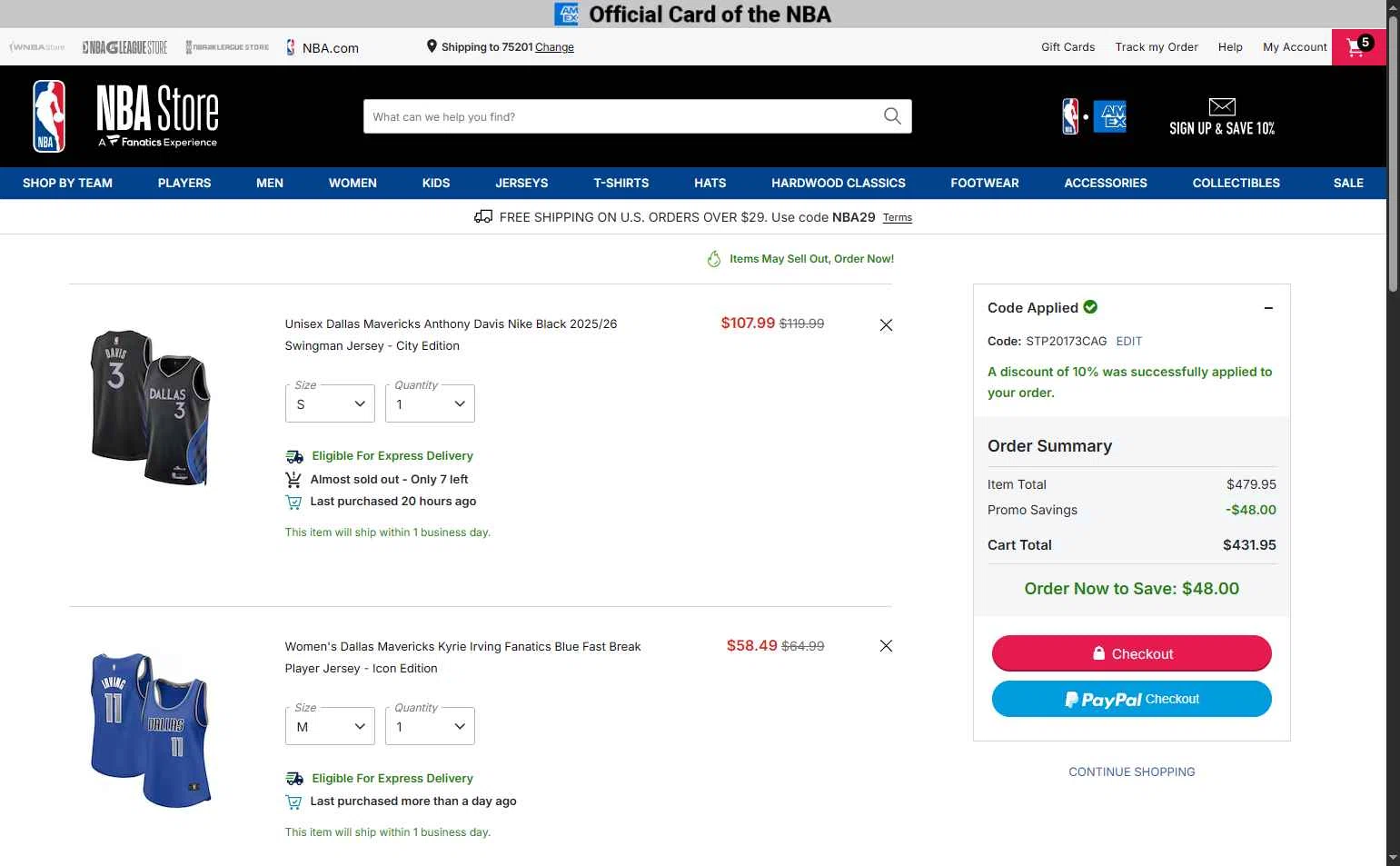Click the search magnifier icon
This screenshot has width=1400, height=866.
[892, 116]
